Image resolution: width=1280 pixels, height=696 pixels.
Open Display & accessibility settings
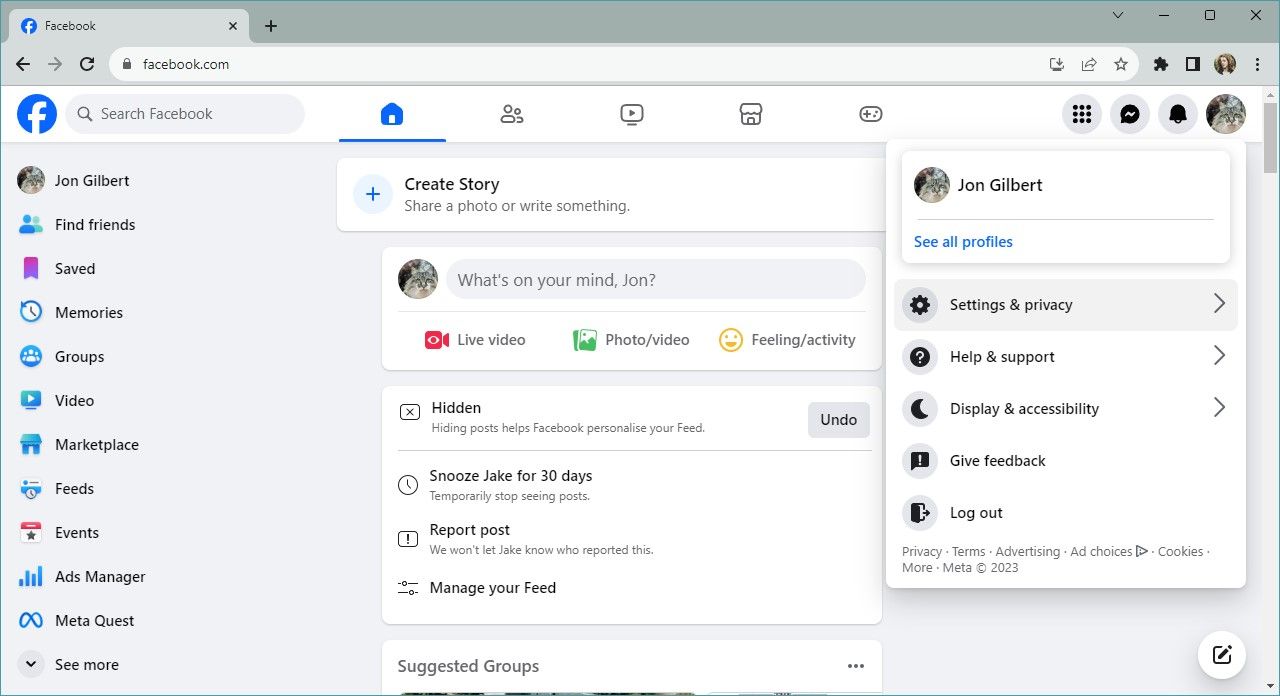pos(1065,408)
